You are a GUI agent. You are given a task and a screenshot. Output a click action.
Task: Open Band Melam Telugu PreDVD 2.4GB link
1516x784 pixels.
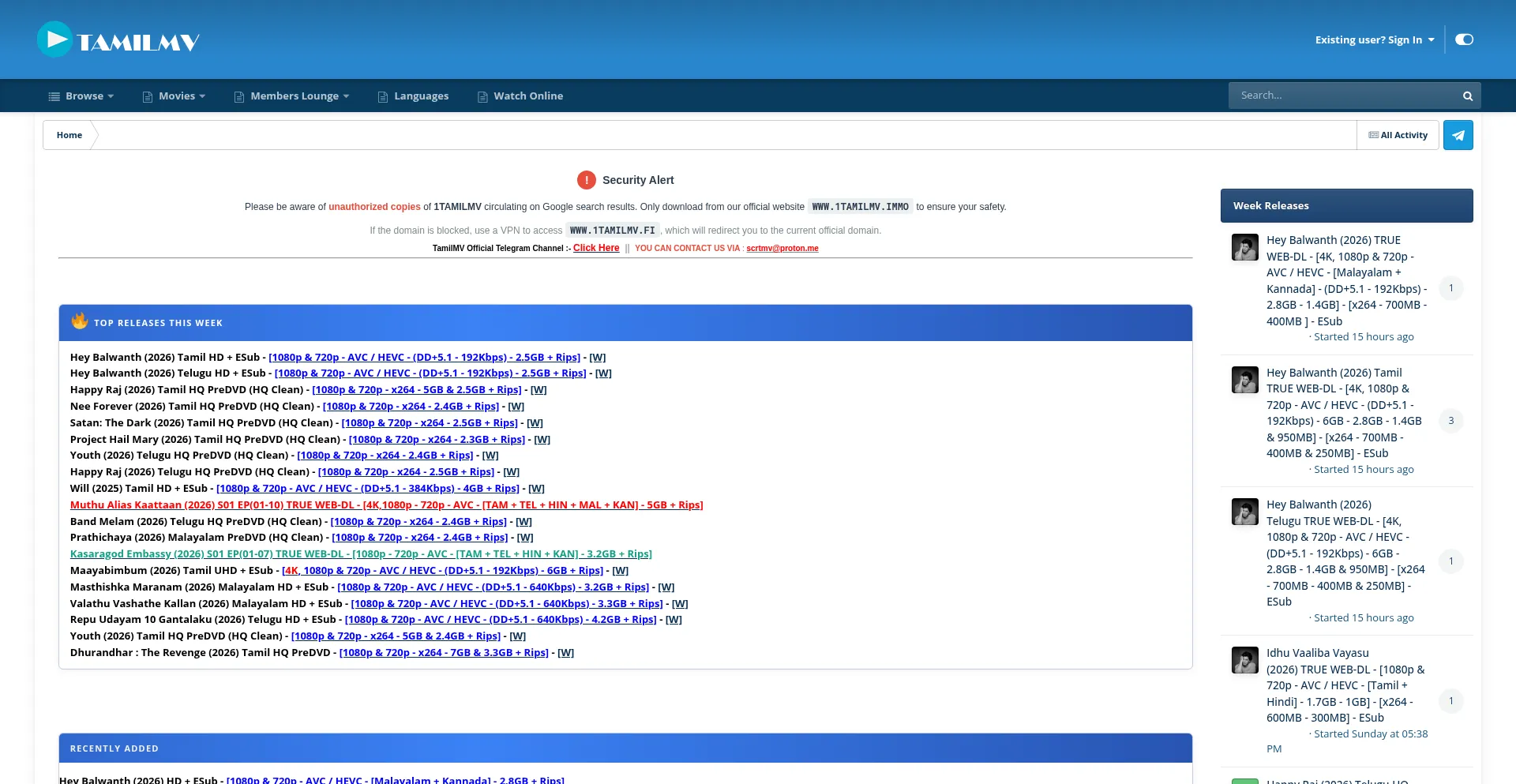coord(418,522)
